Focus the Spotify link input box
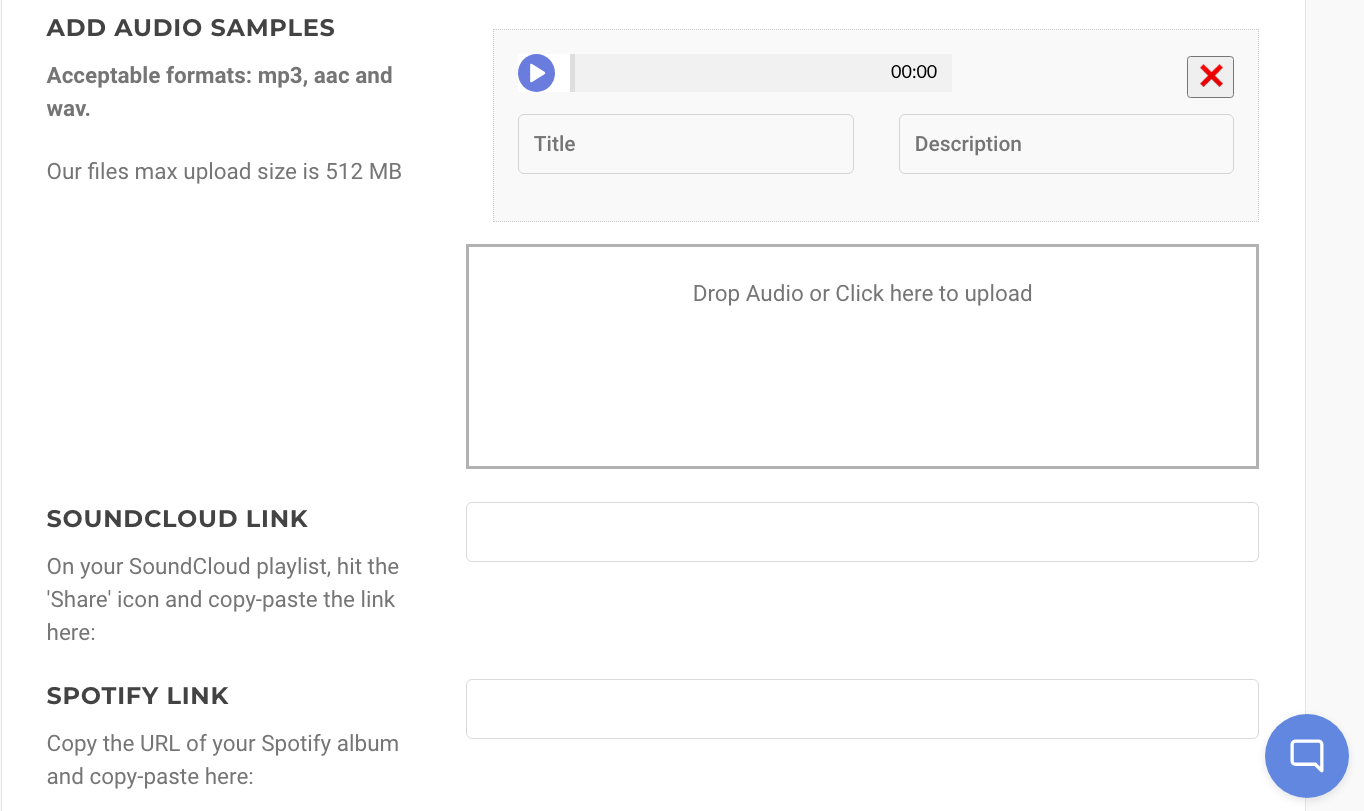The width and height of the screenshot is (1364, 811). tap(861, 709)
